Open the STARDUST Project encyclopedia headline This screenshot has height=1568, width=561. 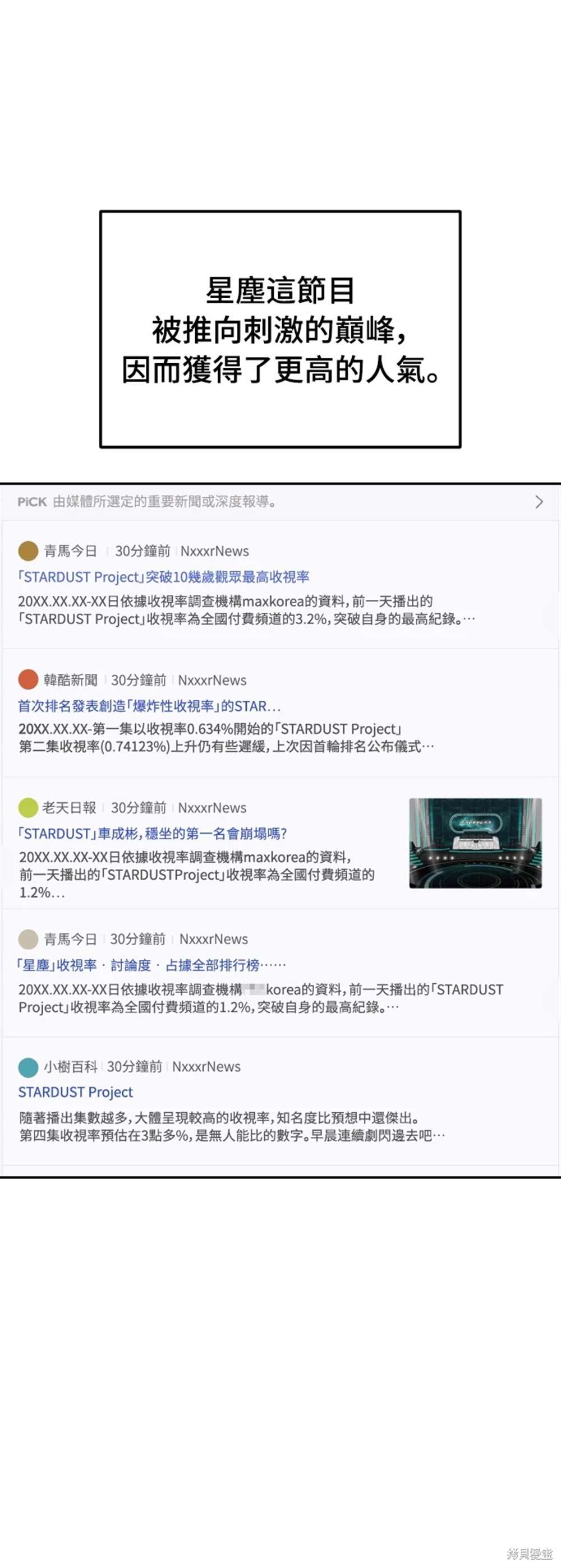click(x=76, y=1092)
